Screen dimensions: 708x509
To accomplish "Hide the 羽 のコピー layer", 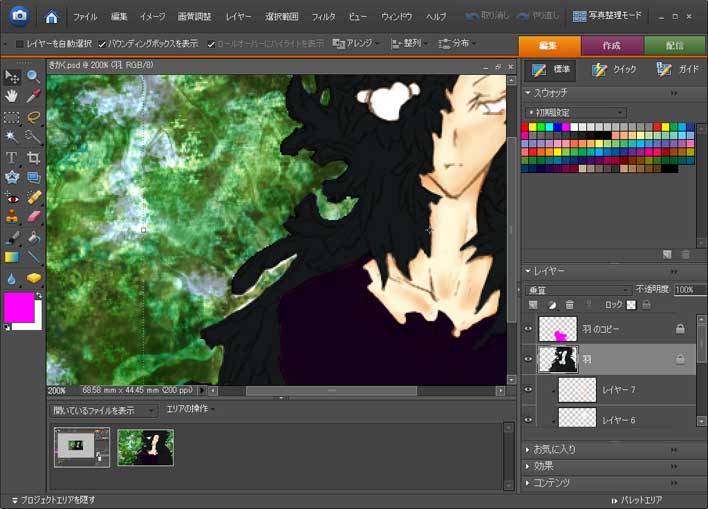I will tap(528, 329).
